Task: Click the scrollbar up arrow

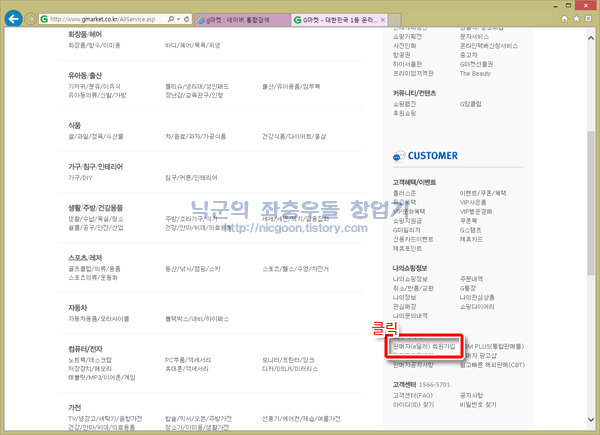Action: point(590,38)
